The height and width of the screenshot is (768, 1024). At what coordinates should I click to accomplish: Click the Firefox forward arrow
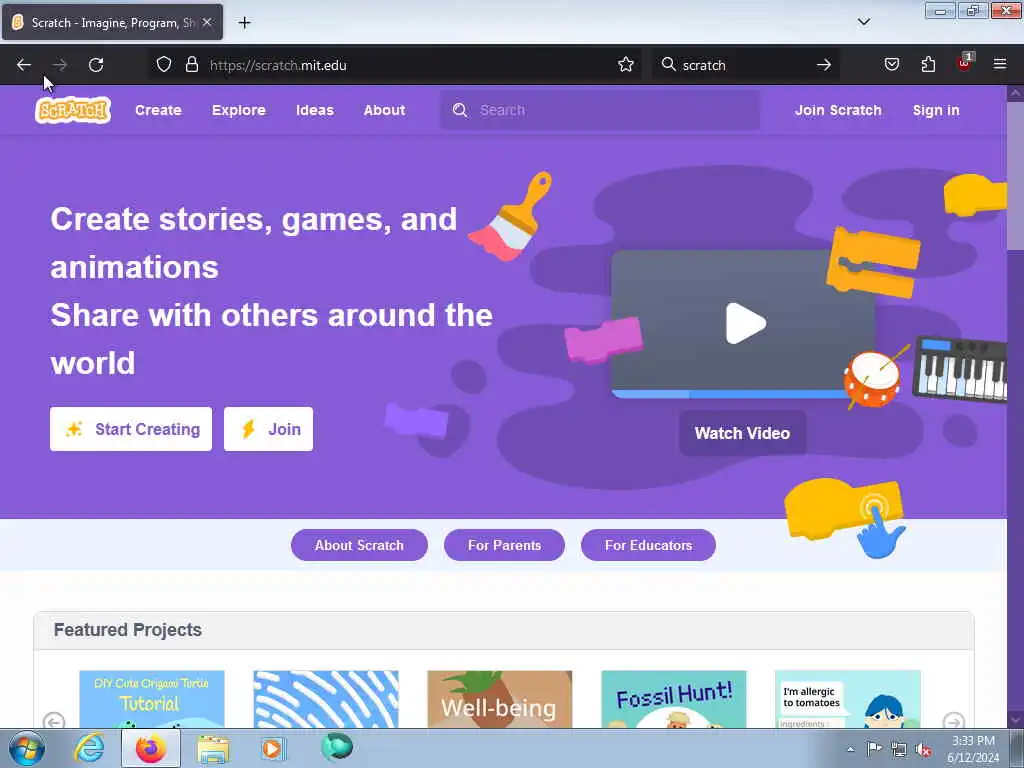pyautogui.click(x=59, y=65)
